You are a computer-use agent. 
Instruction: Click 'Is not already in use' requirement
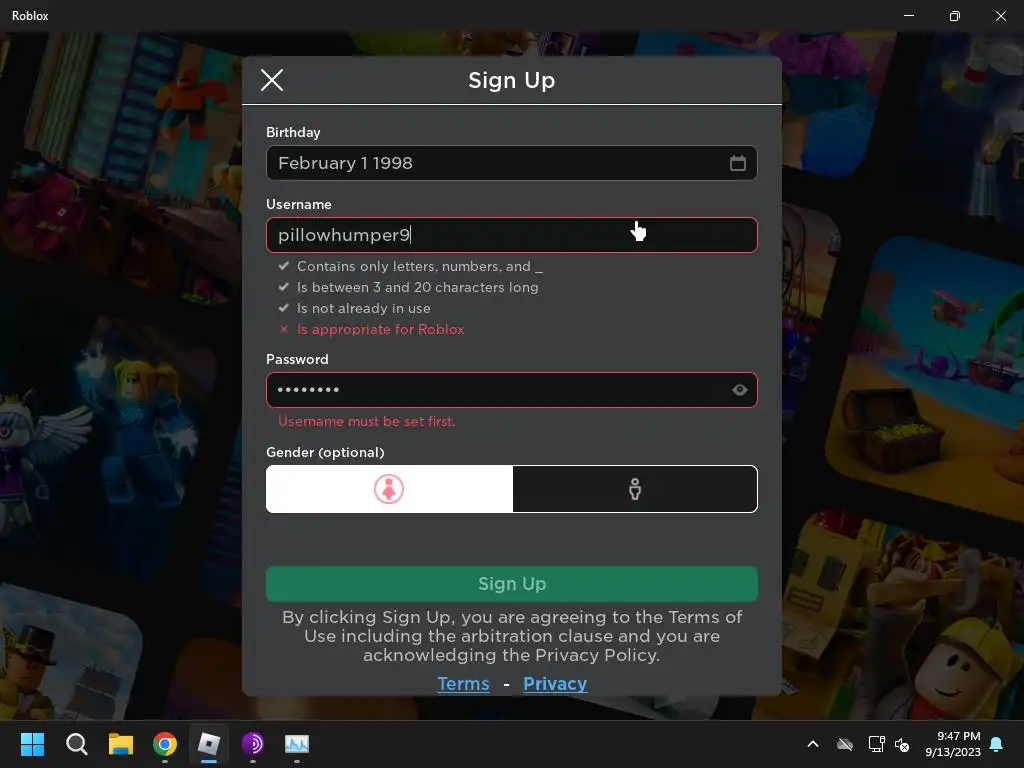coord(364,308)
